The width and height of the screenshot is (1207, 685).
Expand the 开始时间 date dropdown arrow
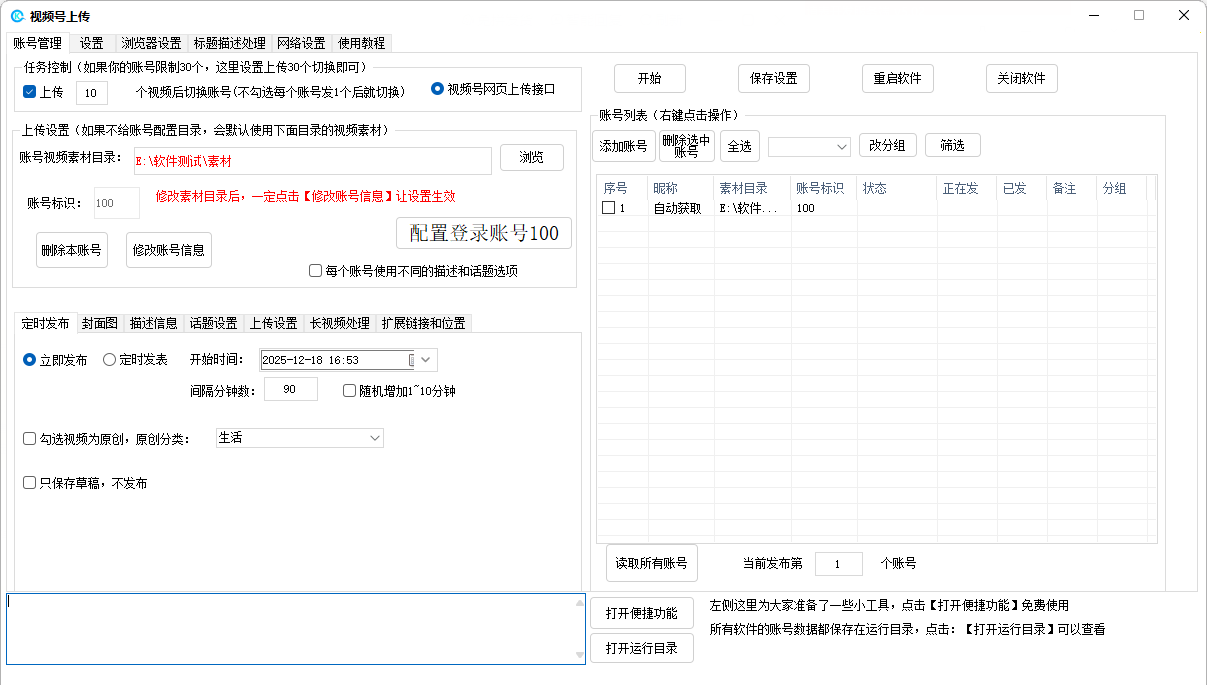tap(427, 360)
